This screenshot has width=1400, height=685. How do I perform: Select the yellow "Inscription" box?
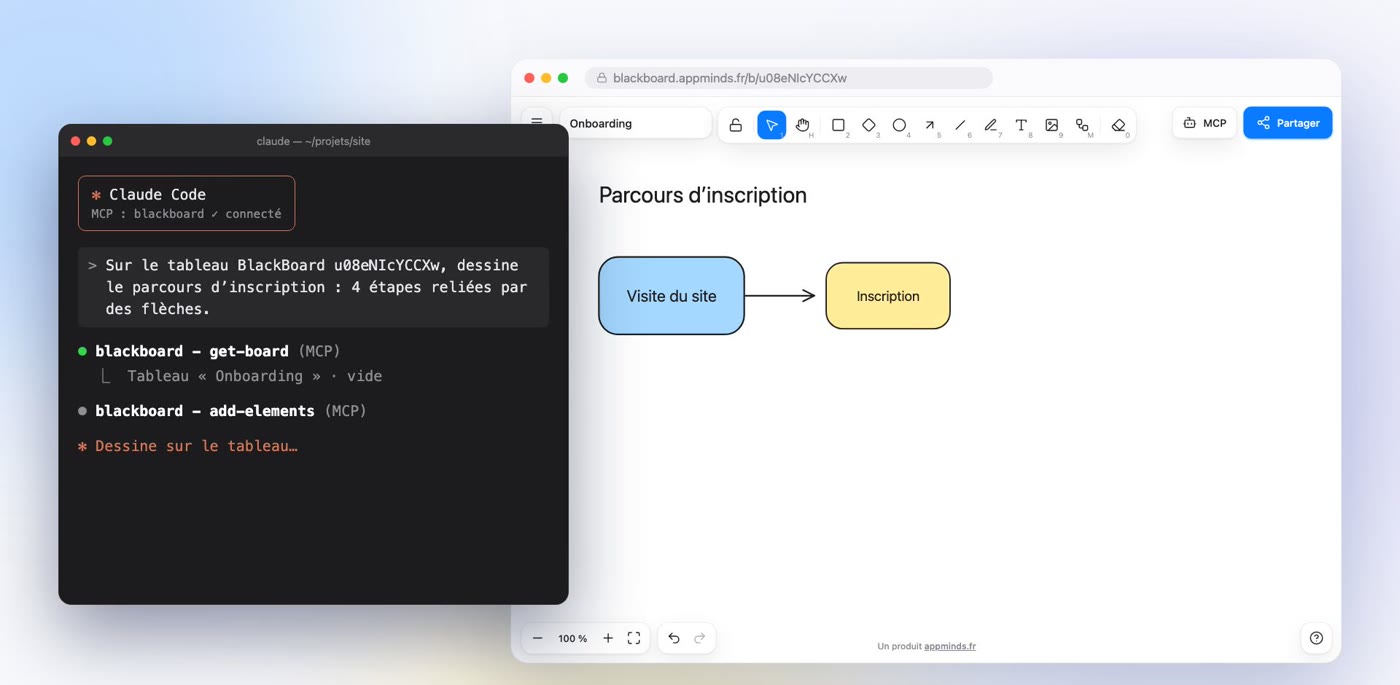tap(888, 296)
